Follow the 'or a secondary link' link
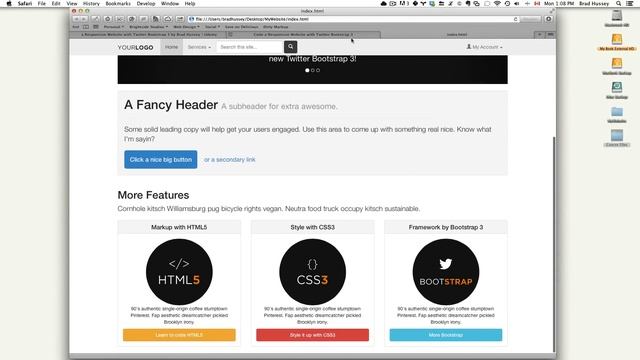 click(230, 160)
